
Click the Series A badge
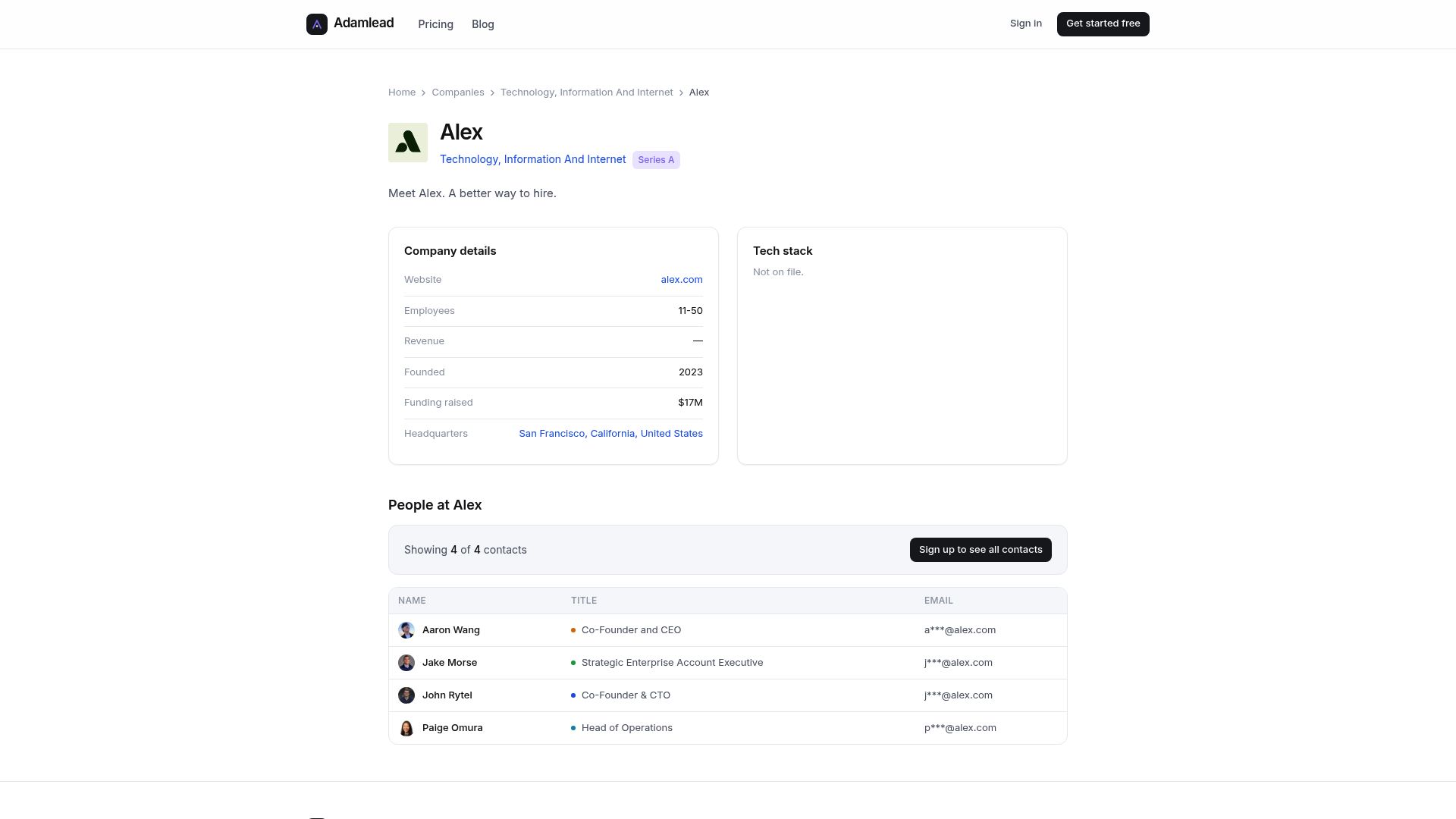coord(656,160)
